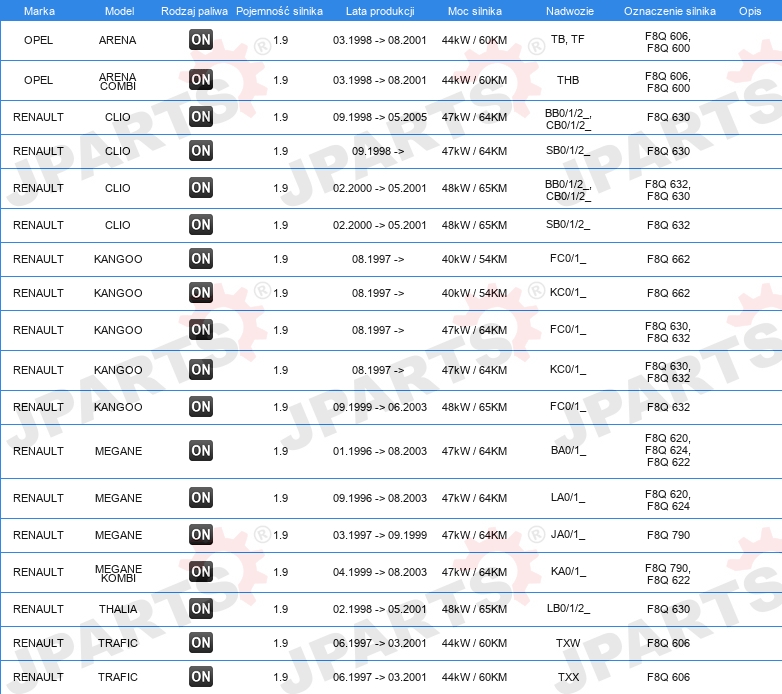Select the 'BA0/1_' body cell

coord(568,451)
